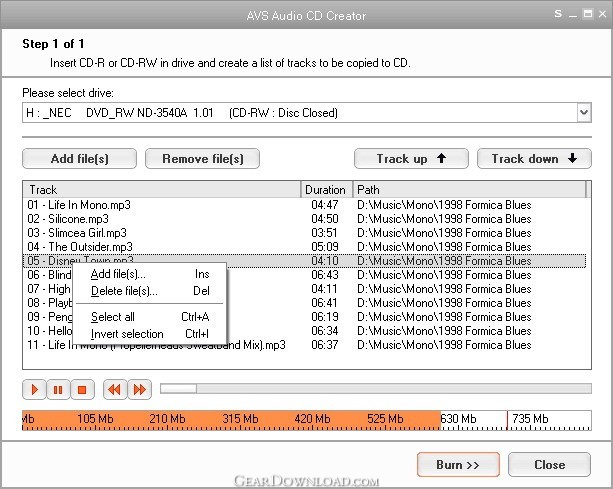
Task: Fast forward the current track preview
Action: (x=140, y=390)
